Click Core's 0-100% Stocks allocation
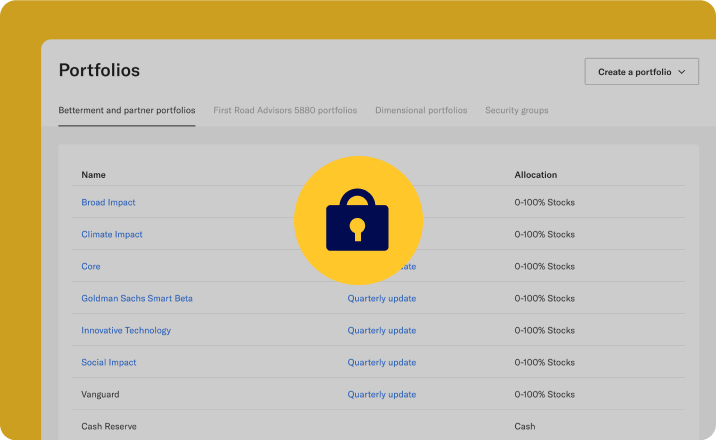The width and height of the screenshot is (716, 440). (544, 266)
